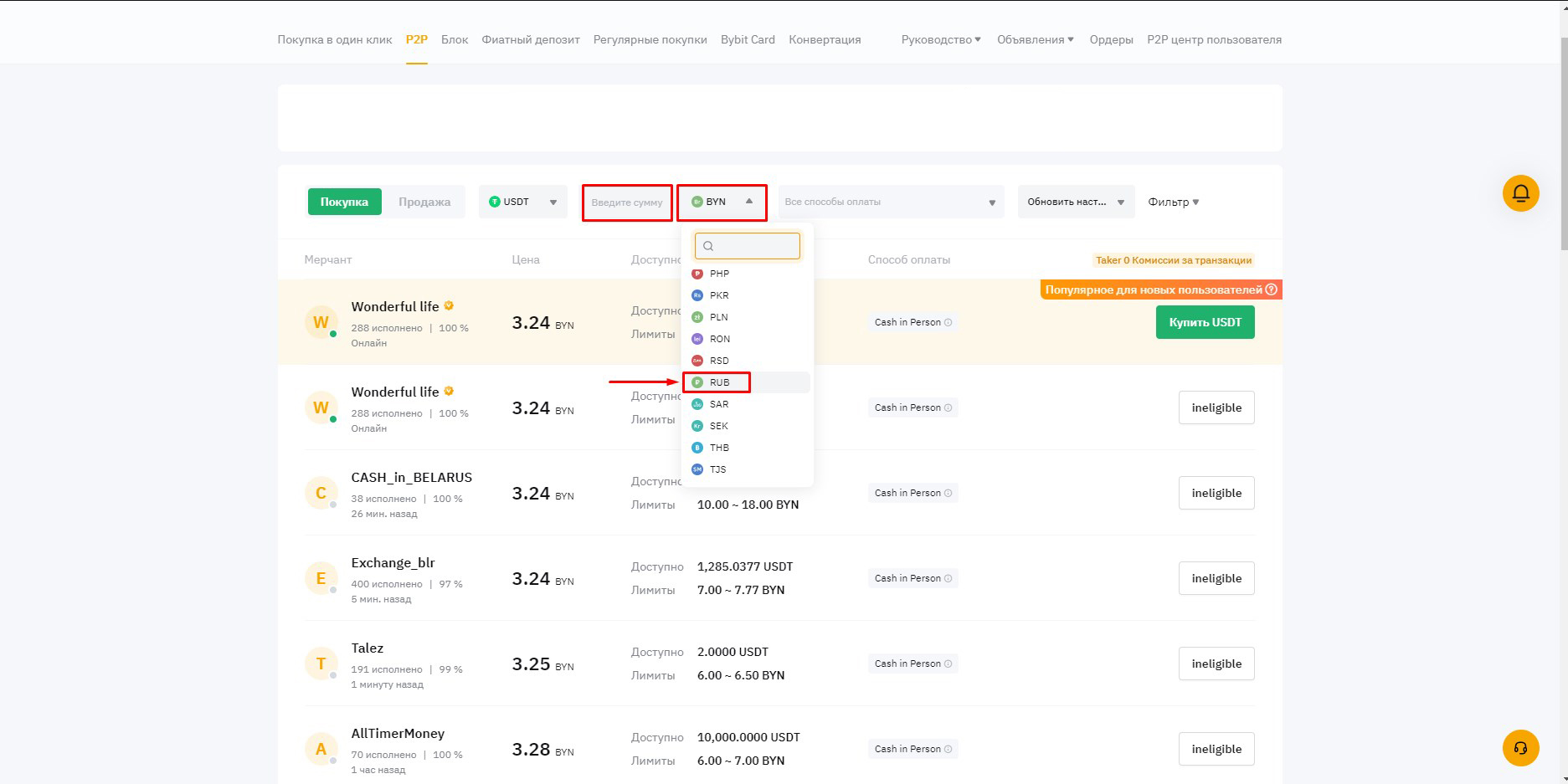Expand the Фильтр menu
The width and height of the screenshot is (1568, 784).
(x=1174, y=202)
